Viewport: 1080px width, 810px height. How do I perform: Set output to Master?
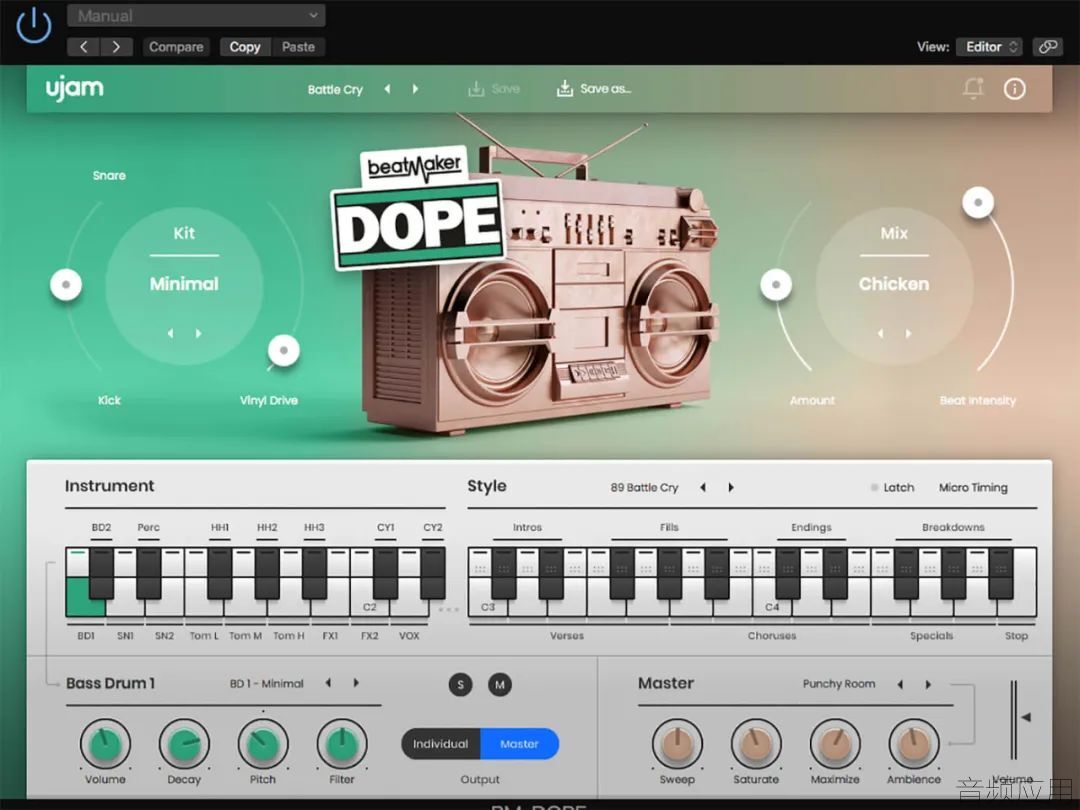pos(520,744)
